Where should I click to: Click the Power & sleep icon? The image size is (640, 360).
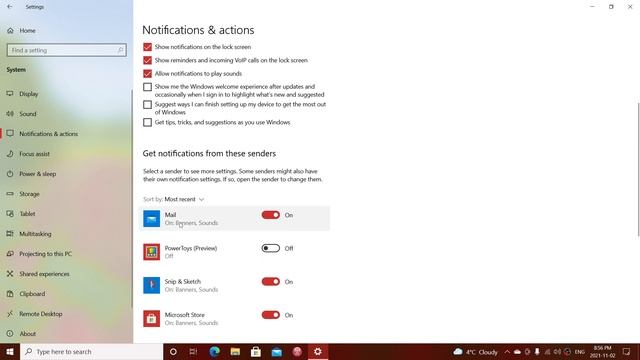pyautogui.click(x=10, y=174)
